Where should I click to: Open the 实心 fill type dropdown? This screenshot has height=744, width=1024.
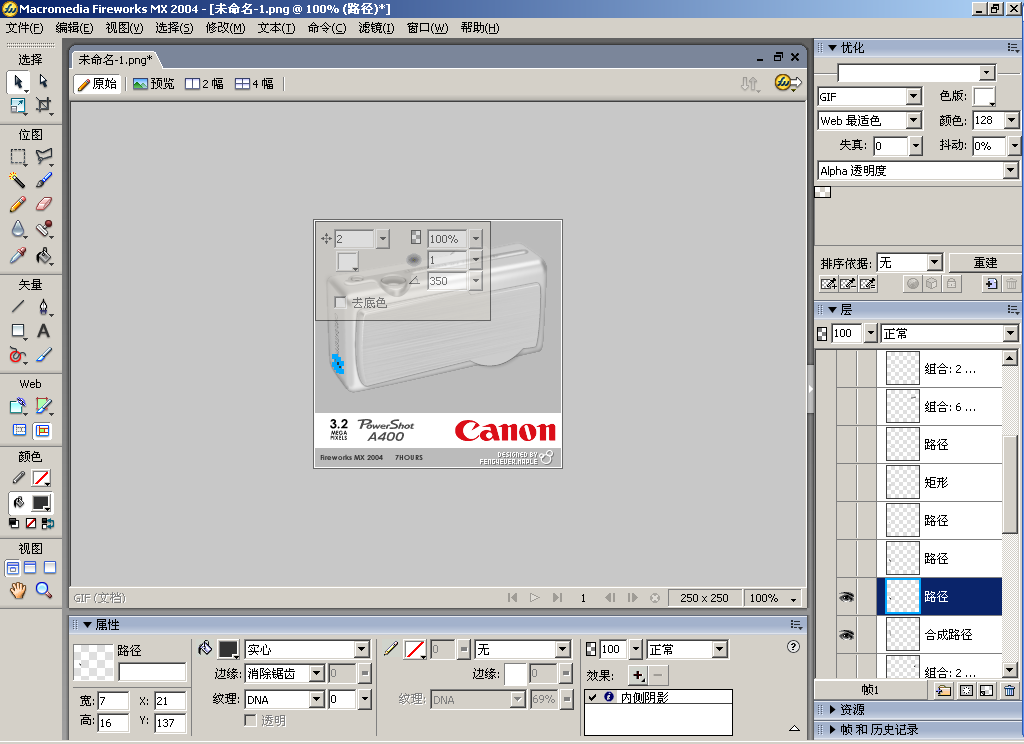362,649
